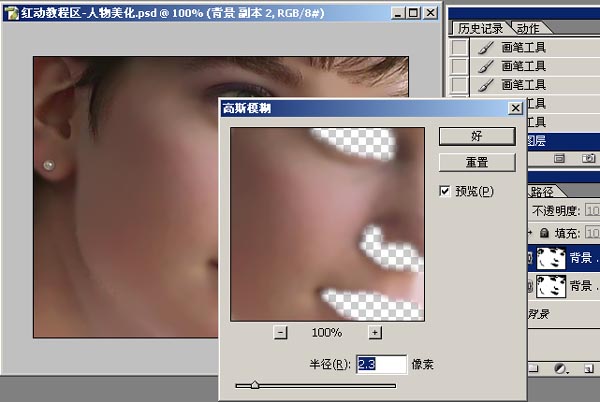Click the zoom in plus button in preview
600x402 pixels.
[375, 332]
